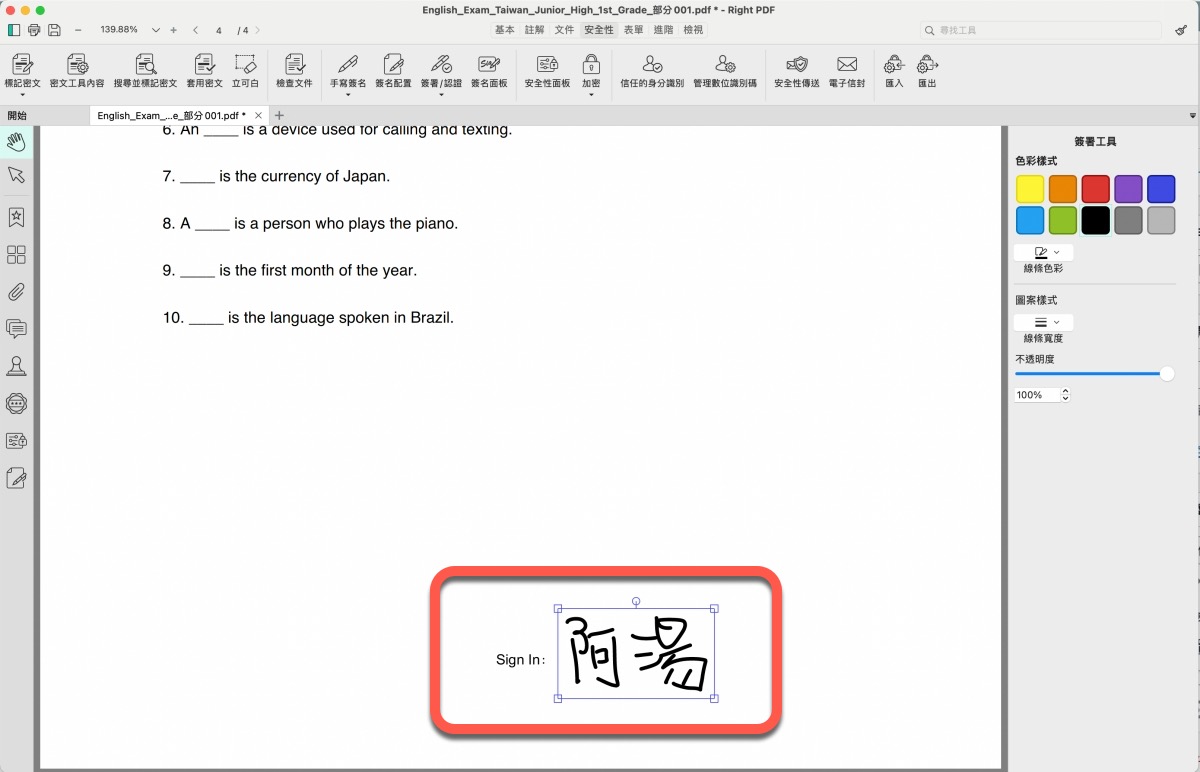Open 管理數位識別碼 manage digital IDs
1200x772 pixels.
pyautogui.click(x=725, y=70)
